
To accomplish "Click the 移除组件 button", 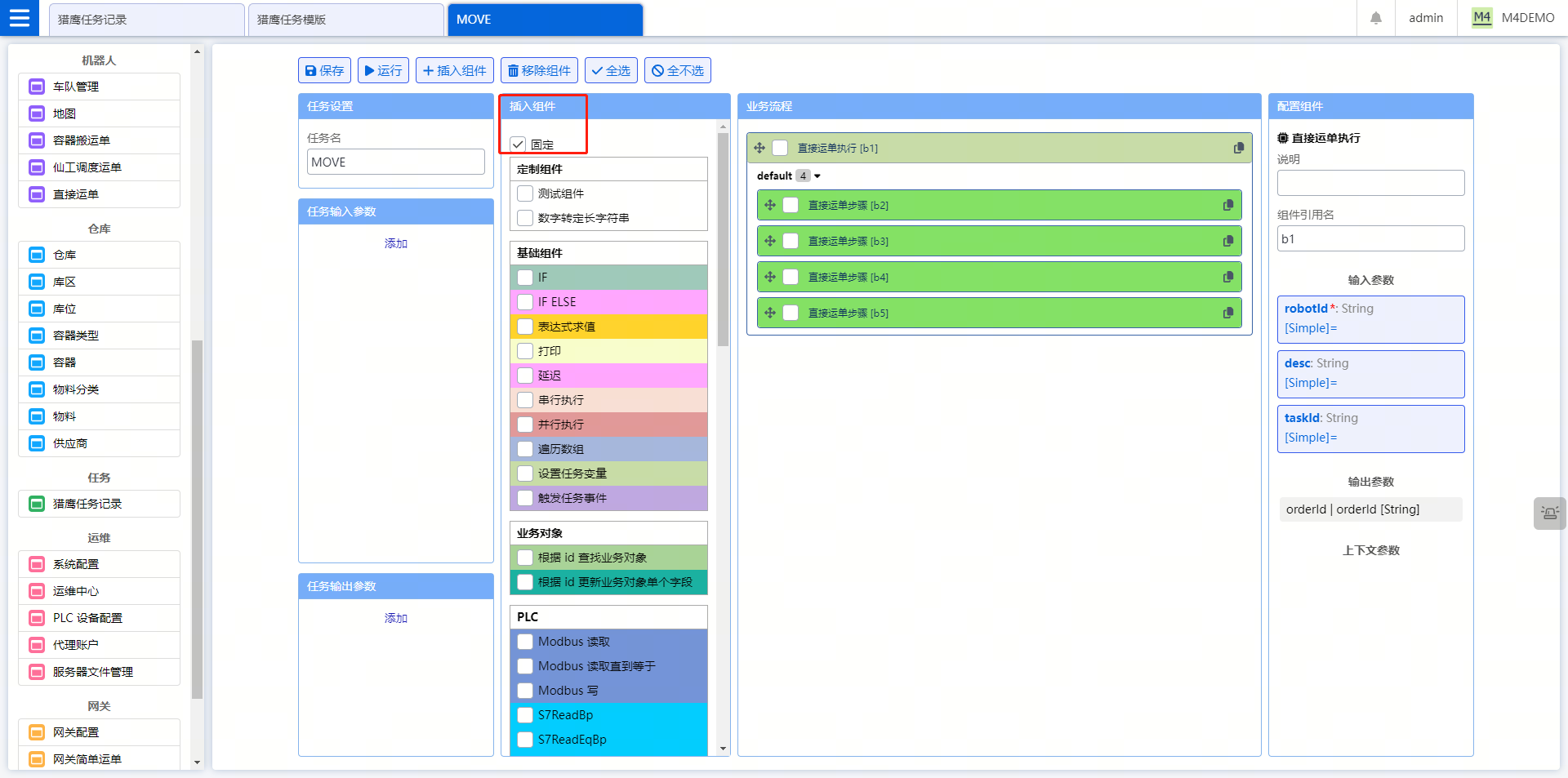I will tap(539, 70).
